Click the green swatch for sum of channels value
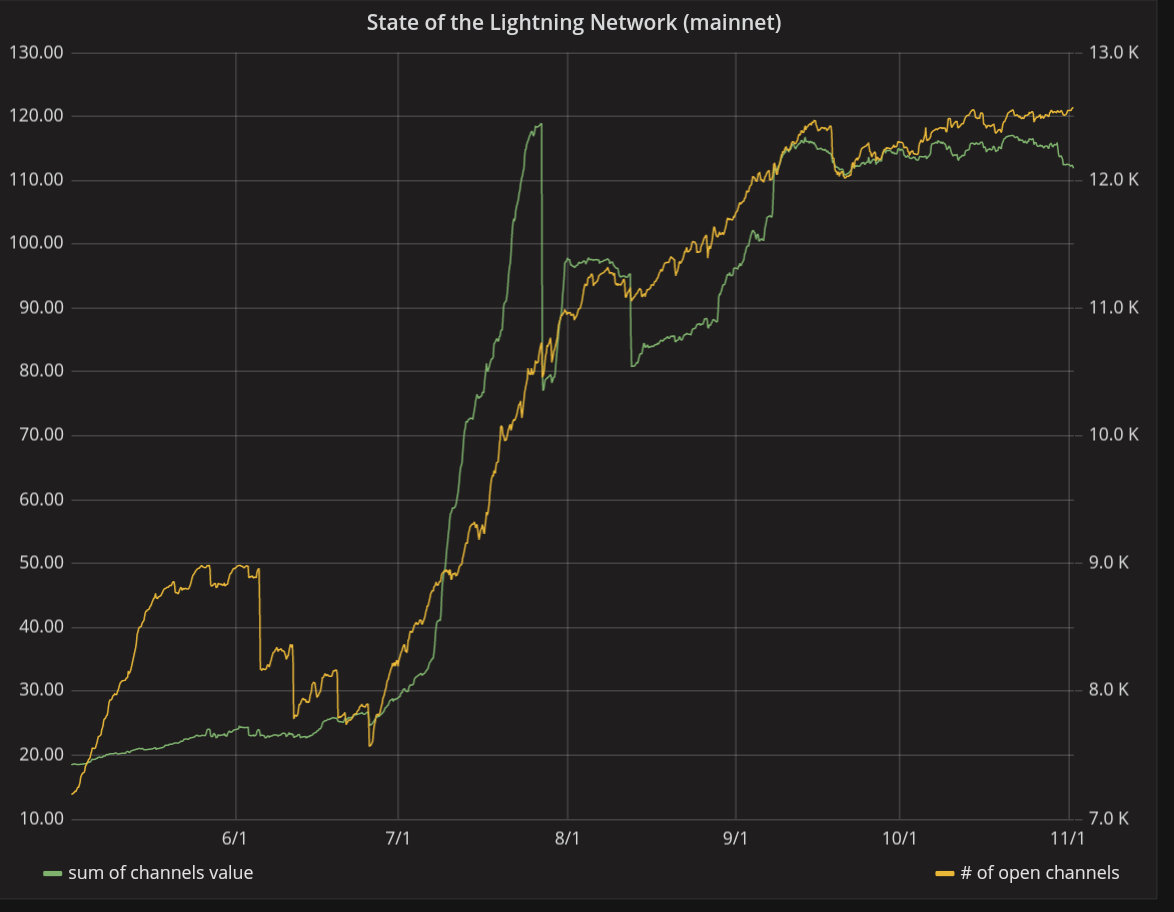Screen dimensions: 1174x912 [x=53, y=874]
